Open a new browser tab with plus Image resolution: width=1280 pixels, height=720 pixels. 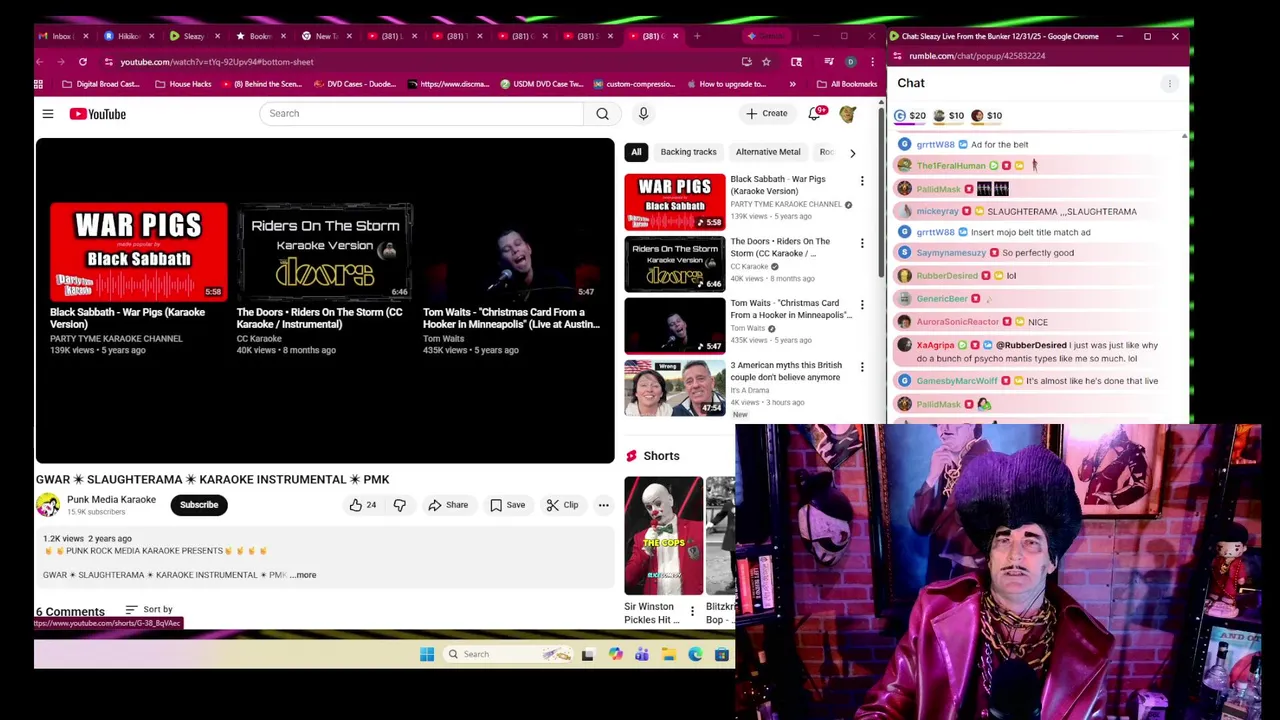697,36
